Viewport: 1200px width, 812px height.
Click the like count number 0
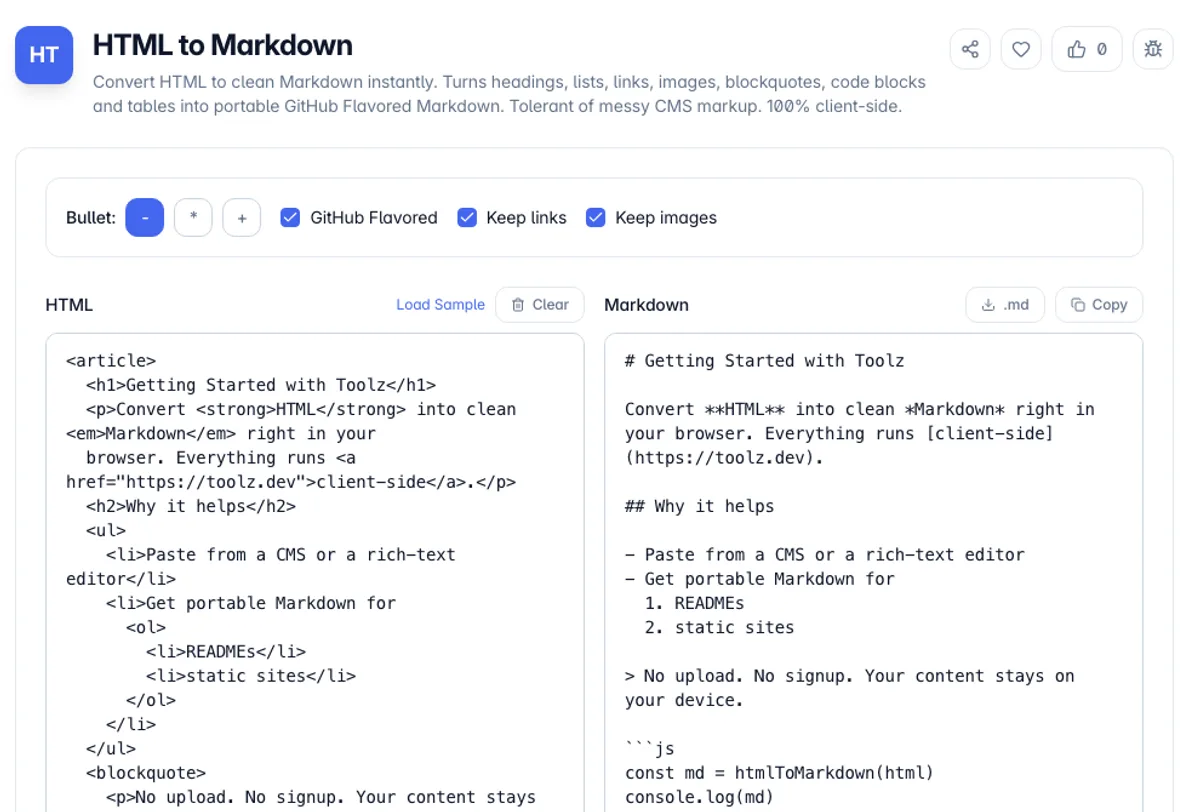[1102, 49]
